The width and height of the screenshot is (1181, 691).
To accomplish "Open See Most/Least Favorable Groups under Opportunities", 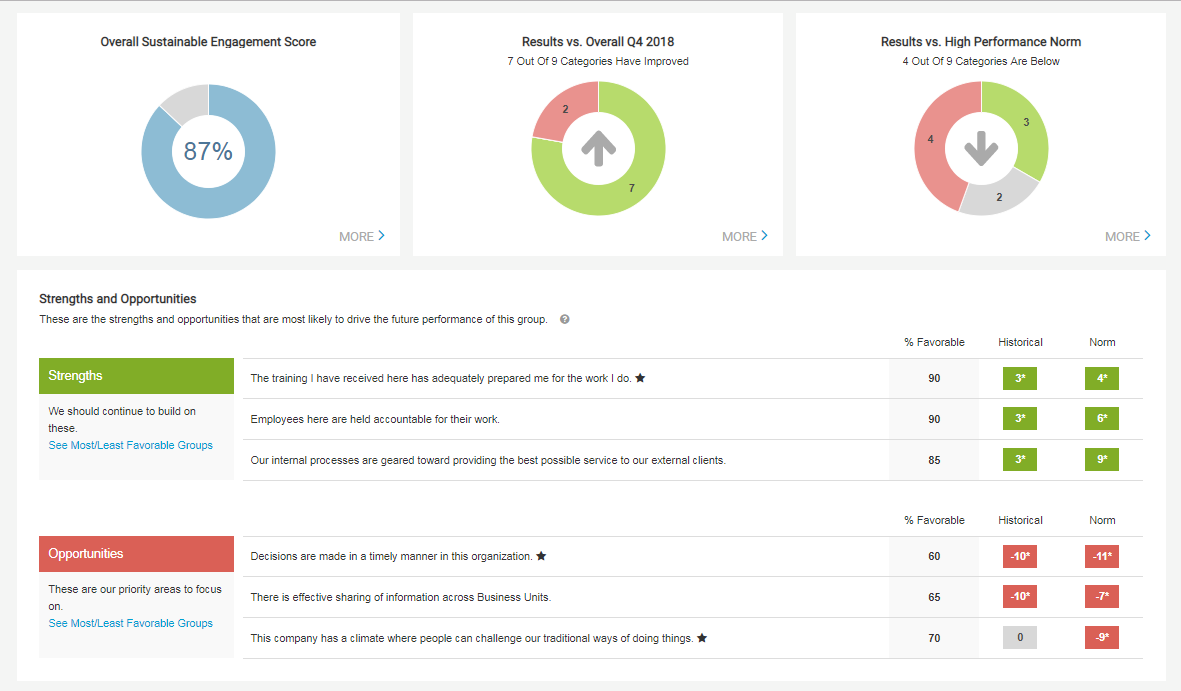I will 130,623.
